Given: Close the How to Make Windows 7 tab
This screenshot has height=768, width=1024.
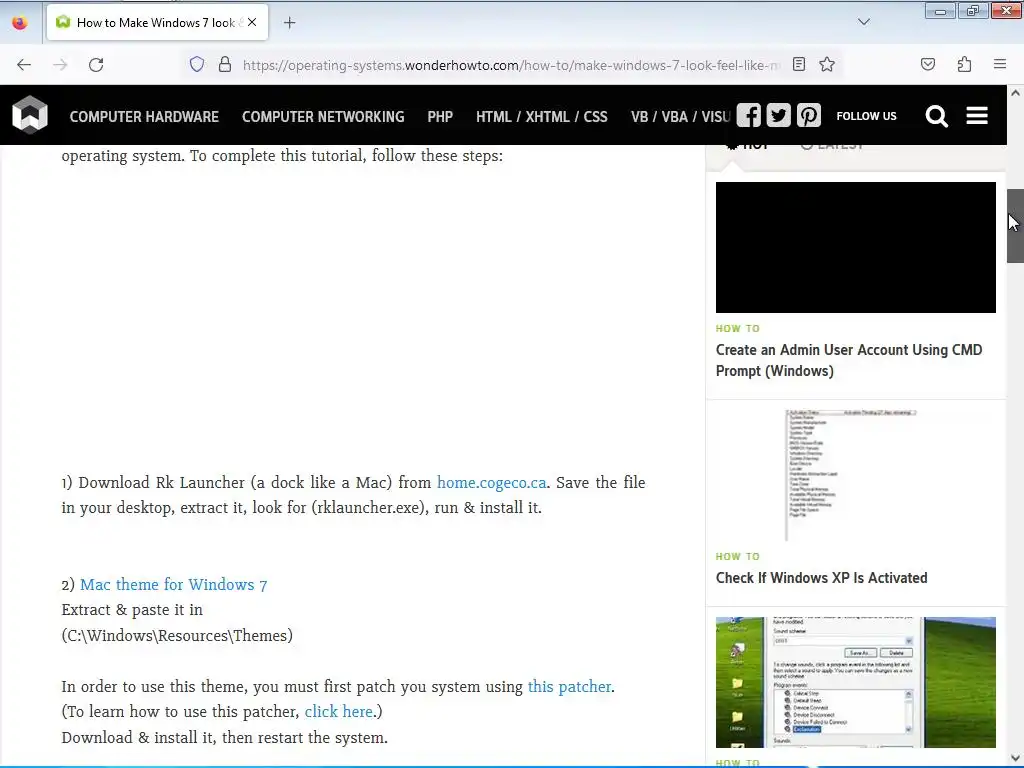Looking at the screenshot, I should tap(252, 22).
